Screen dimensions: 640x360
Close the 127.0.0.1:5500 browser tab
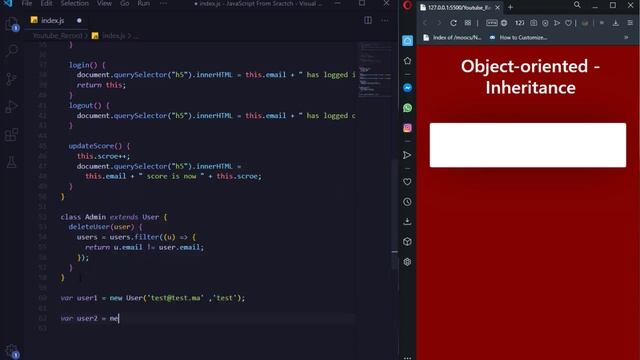click(x=497, y=7)
